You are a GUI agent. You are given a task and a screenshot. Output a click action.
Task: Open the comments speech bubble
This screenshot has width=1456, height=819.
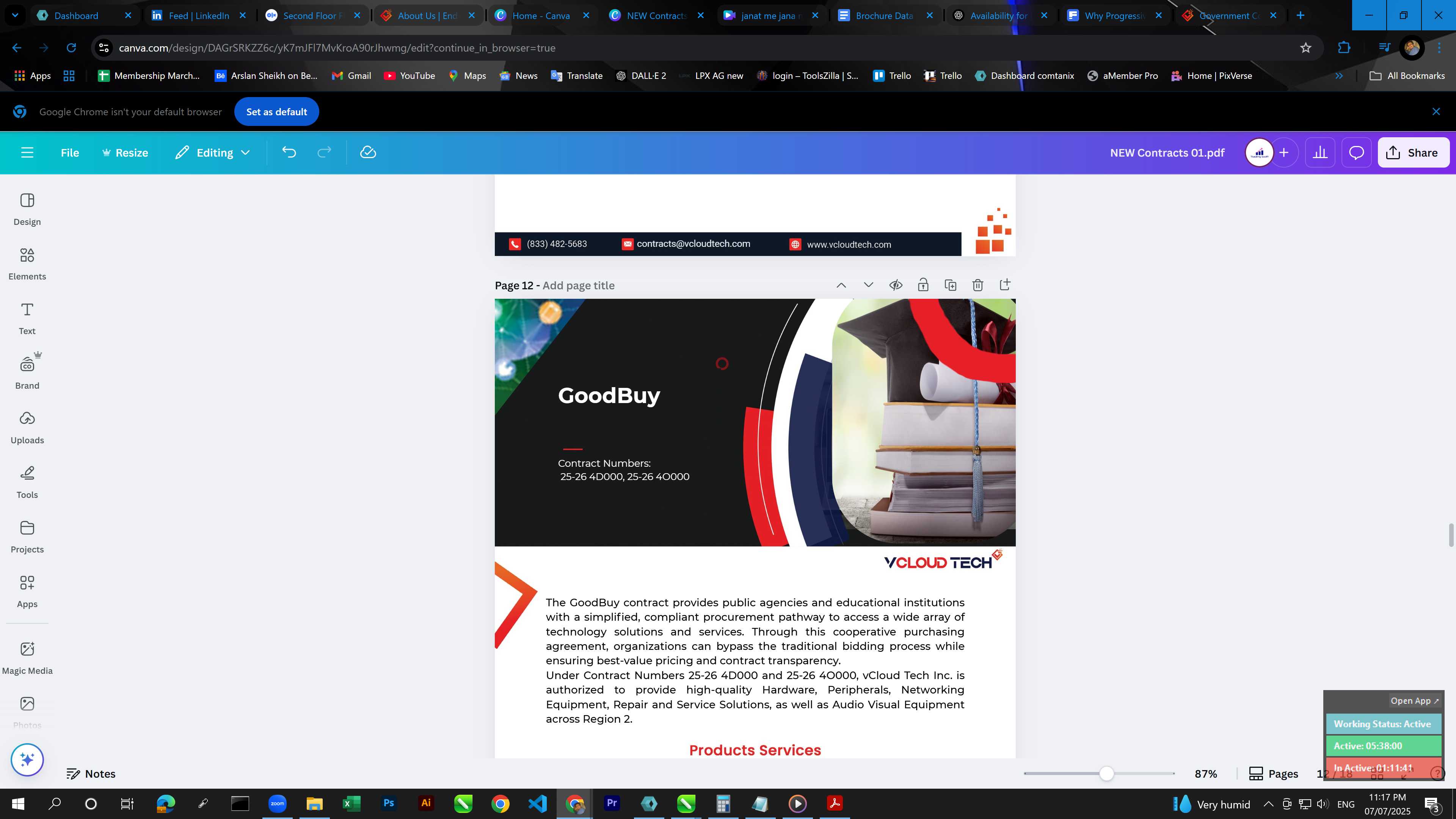point(1357,152)
